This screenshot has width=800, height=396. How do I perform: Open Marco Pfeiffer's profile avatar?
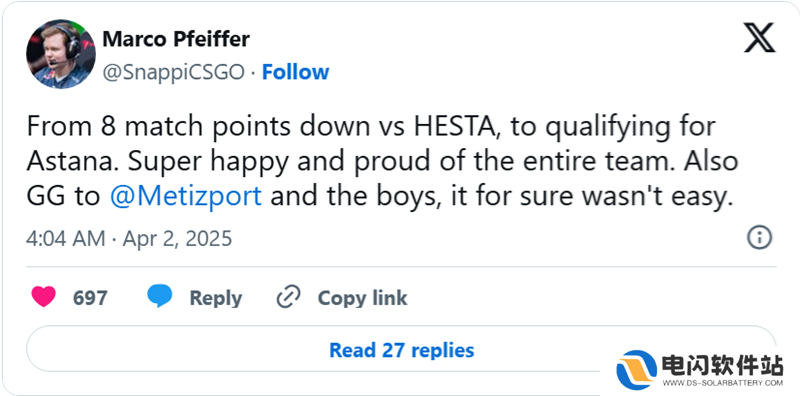(x=61, y=54)
